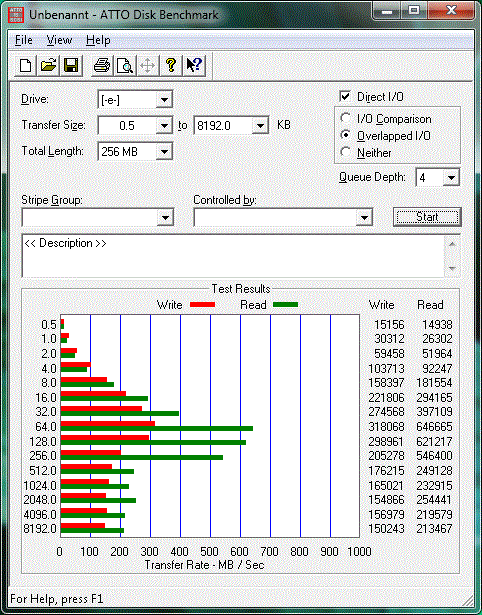Click the window resize grip corner

point(468,600)
